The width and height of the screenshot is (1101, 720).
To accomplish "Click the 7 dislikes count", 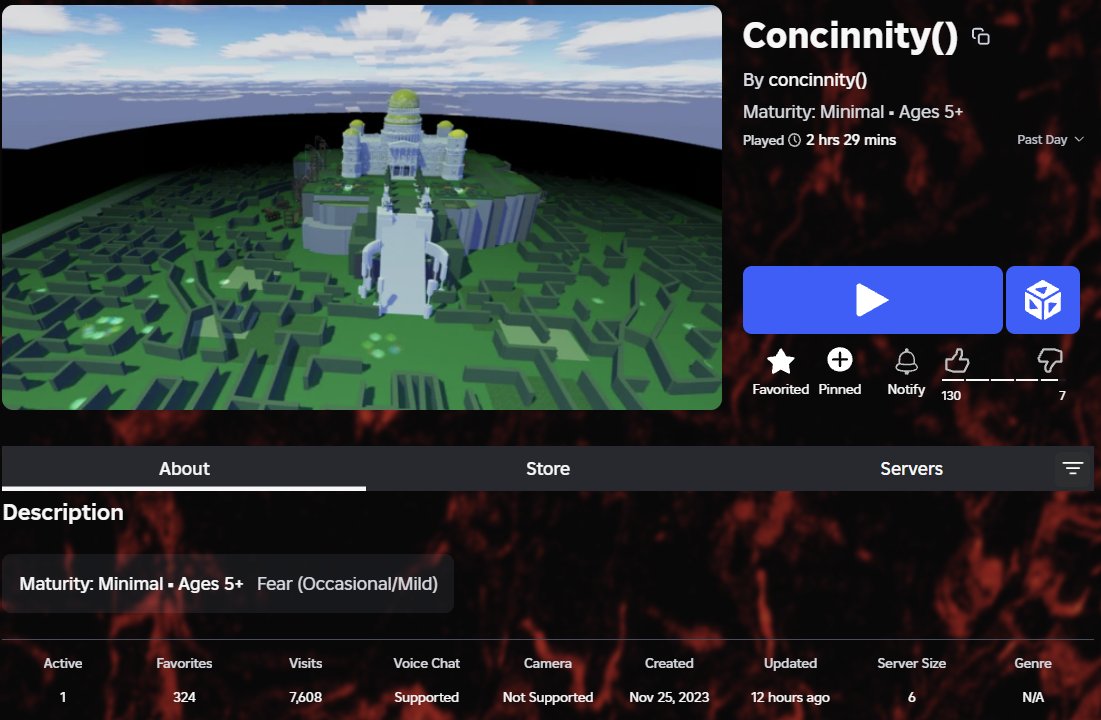I will [1062, 395].
